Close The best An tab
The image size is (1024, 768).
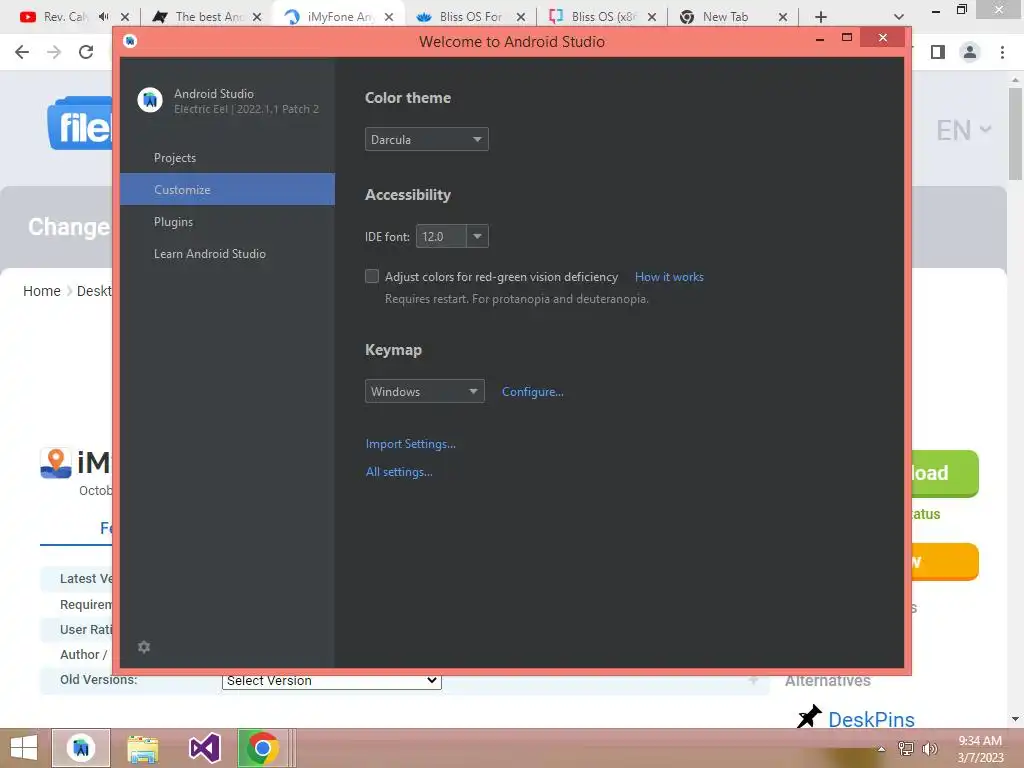(257, 17)
